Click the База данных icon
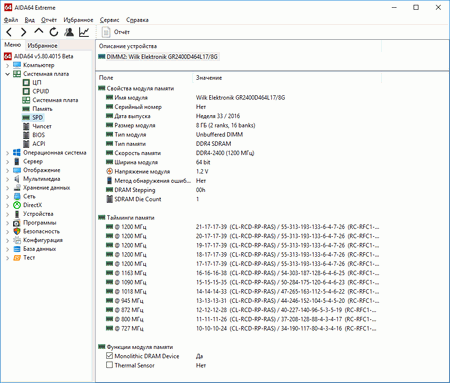 (17, 249)
